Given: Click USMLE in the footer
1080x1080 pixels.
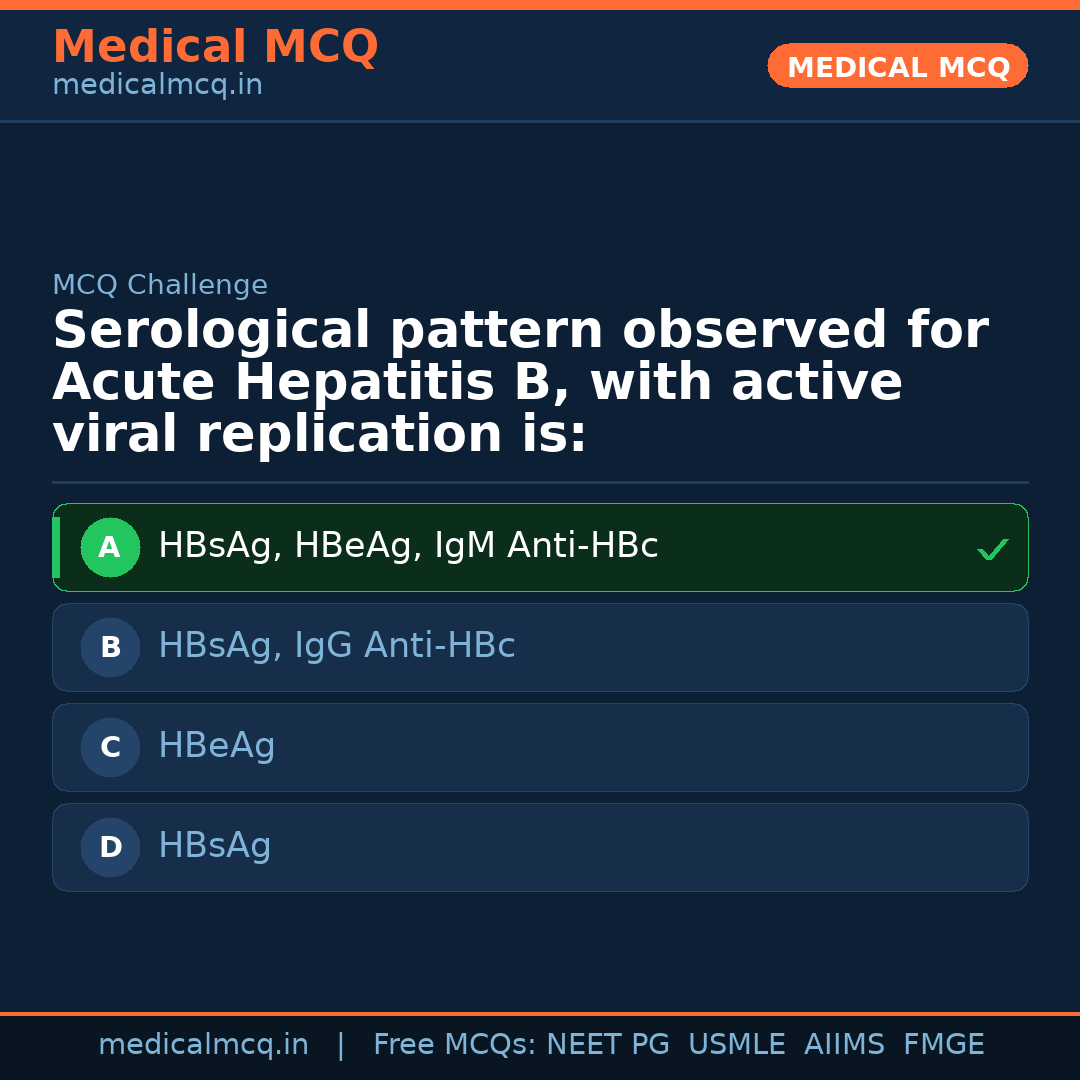Looking at the screenshot, I should pyautogui.click(x=736, y=1045).
